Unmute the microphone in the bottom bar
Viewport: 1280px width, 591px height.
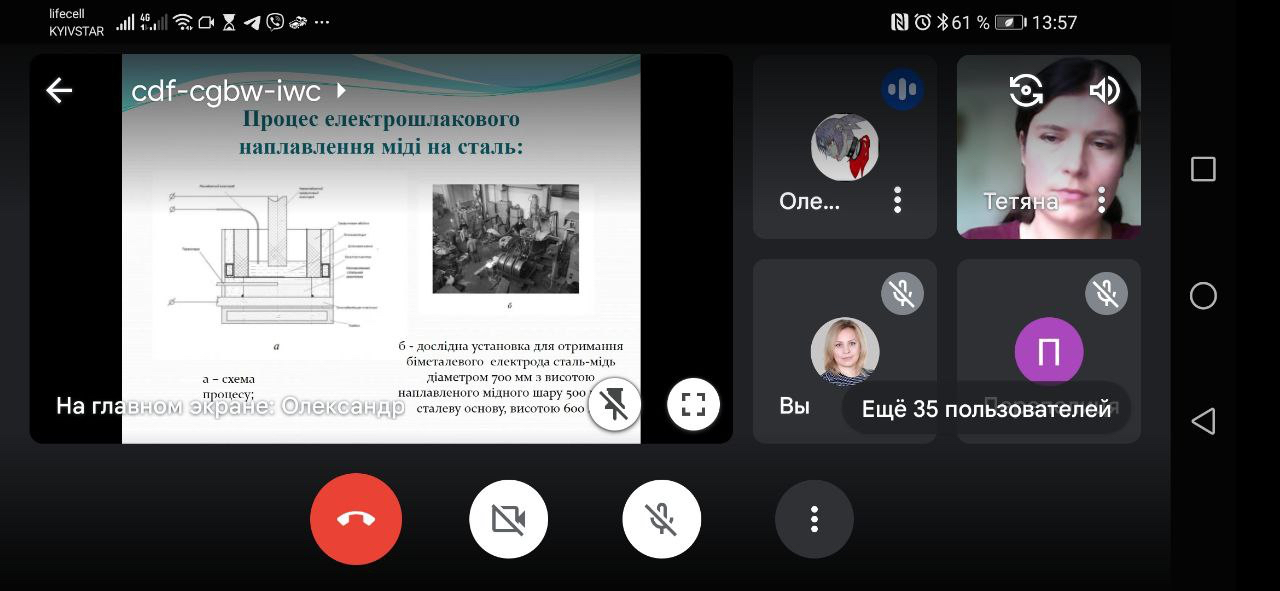(x=661, y=519)
